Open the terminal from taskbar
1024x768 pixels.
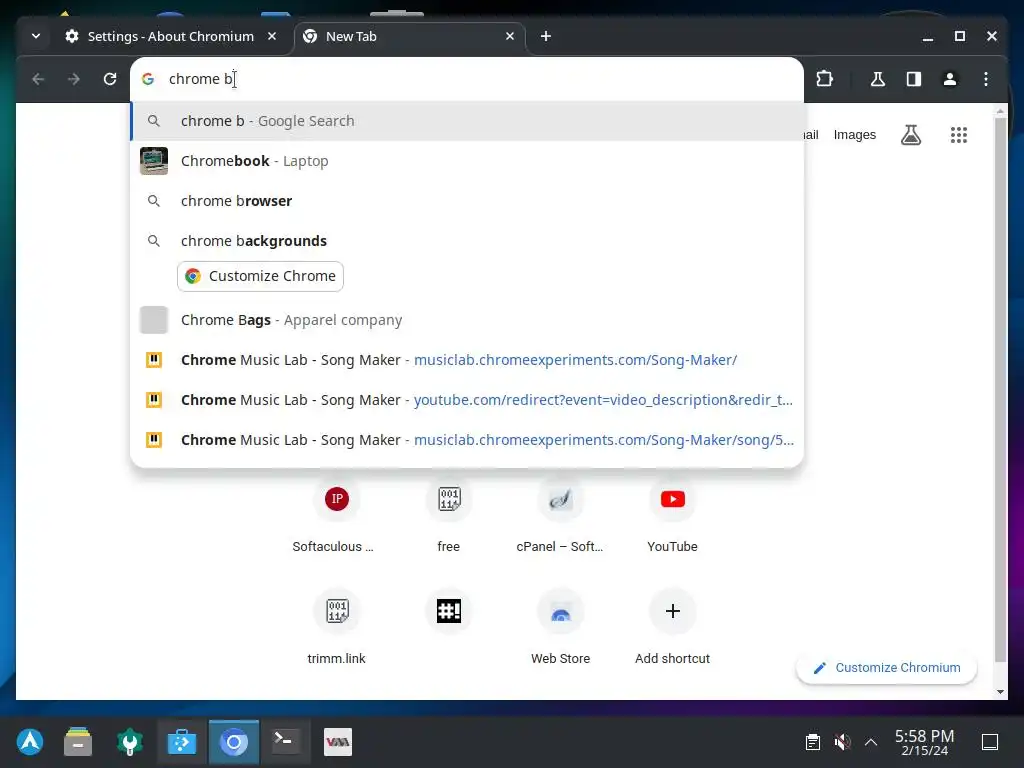tap(285, 742)
